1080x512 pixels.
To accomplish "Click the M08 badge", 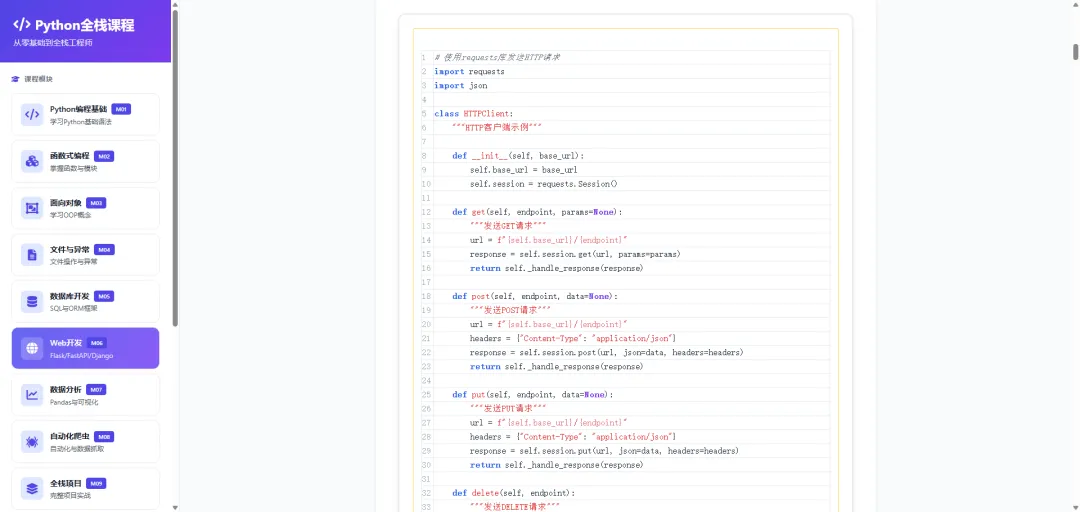I will [104, 437].
